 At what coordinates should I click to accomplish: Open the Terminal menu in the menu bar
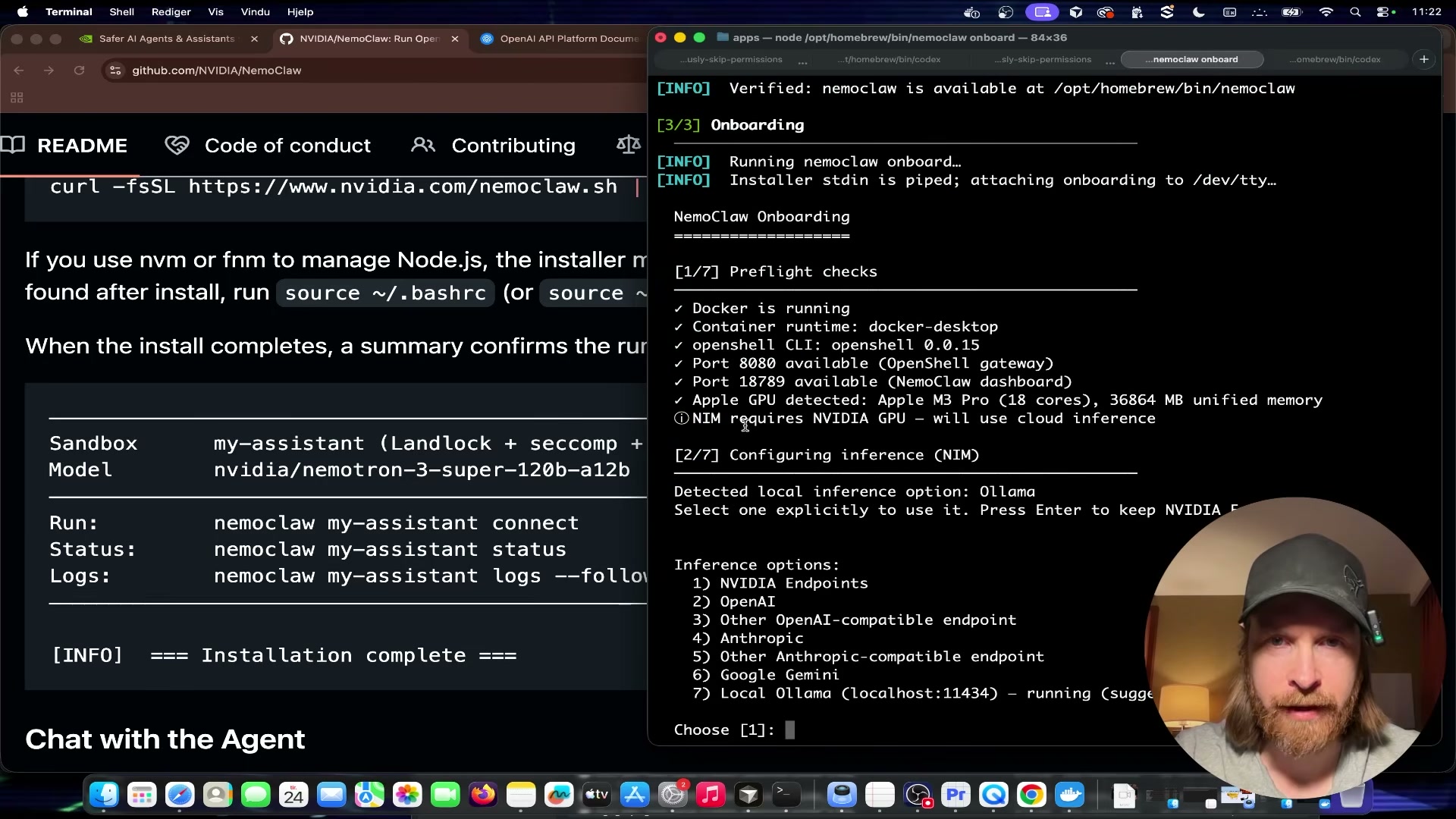68,11
